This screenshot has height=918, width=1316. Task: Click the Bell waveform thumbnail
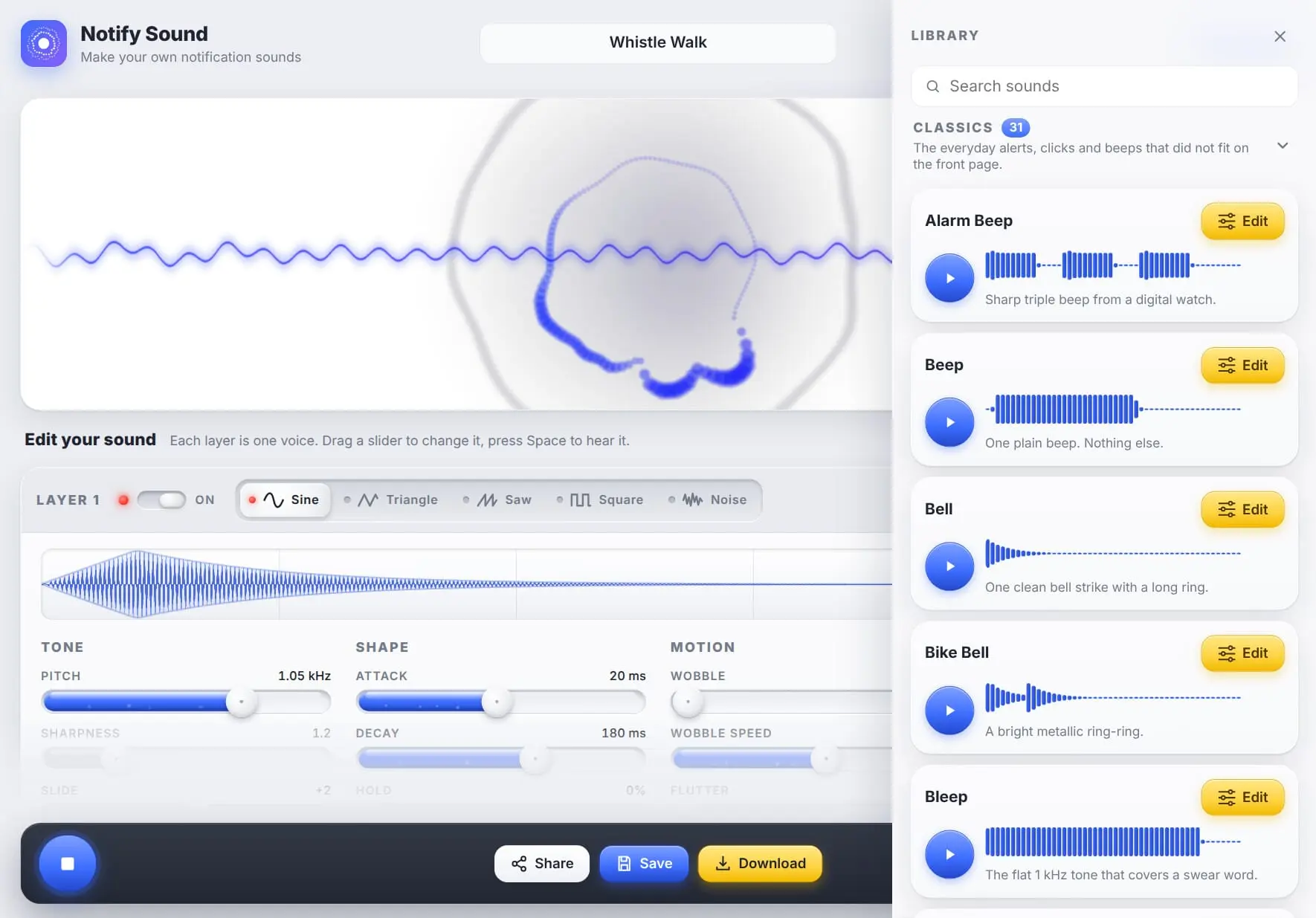coord(1113,553)
